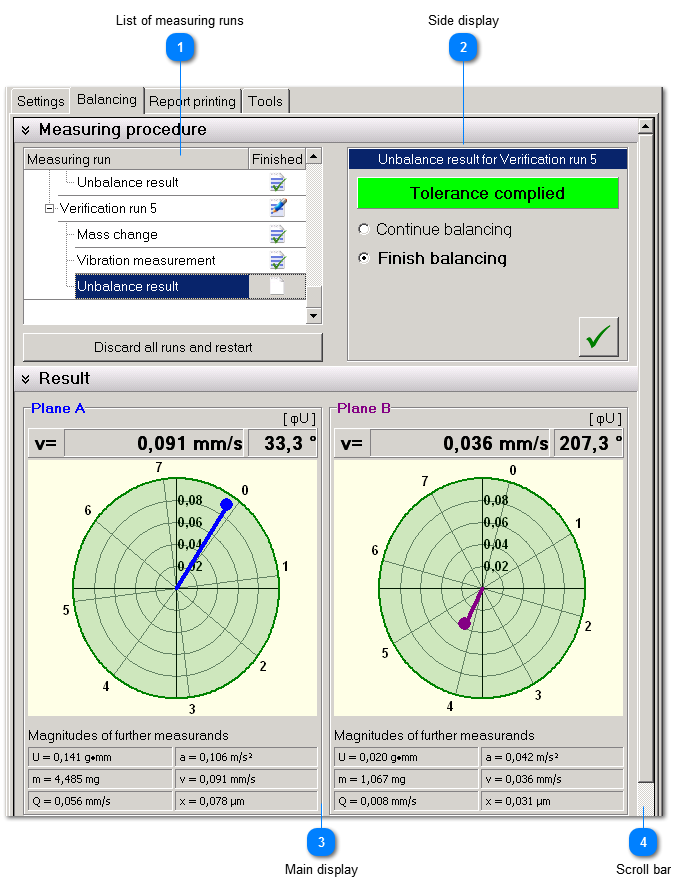Click finished icon of the top Unbalance result

click(x=277, y=183)
